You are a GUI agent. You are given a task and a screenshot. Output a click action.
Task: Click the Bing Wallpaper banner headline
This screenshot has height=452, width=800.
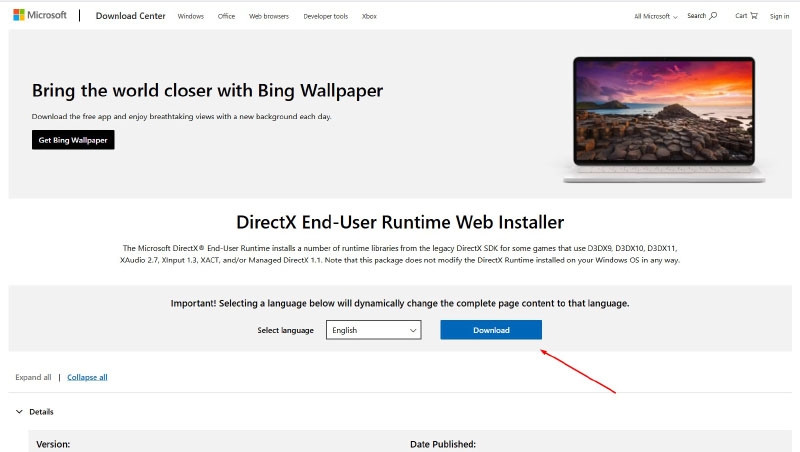[x=207, y=90]
